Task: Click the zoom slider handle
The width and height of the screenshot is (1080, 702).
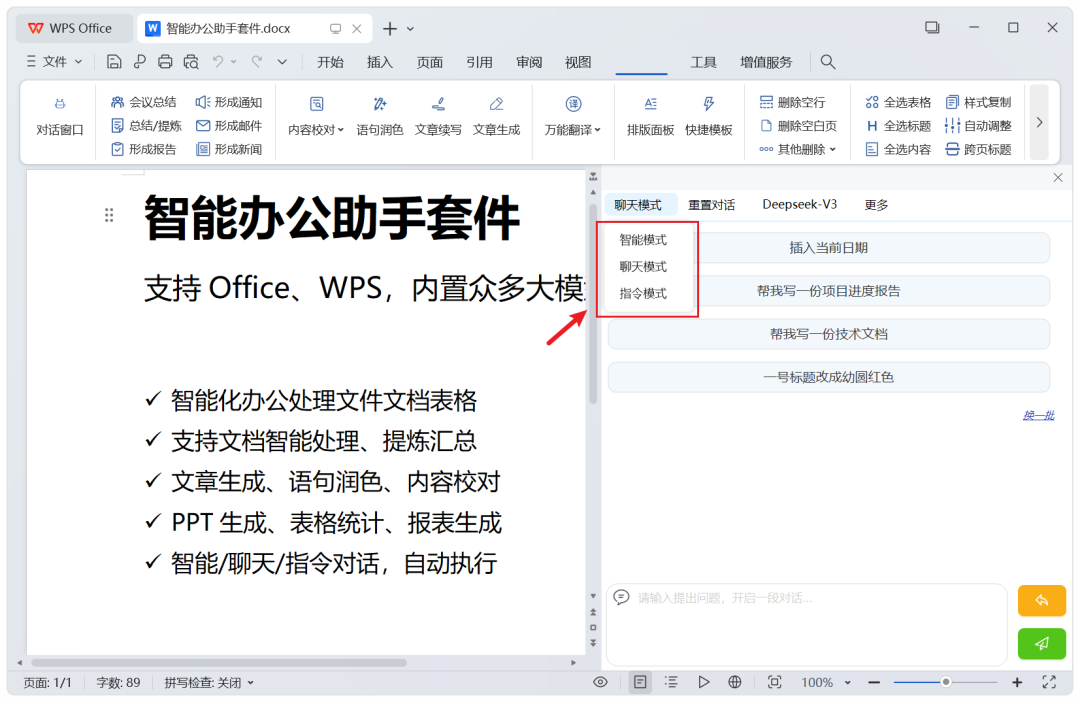Action: (x=946, y=682)
